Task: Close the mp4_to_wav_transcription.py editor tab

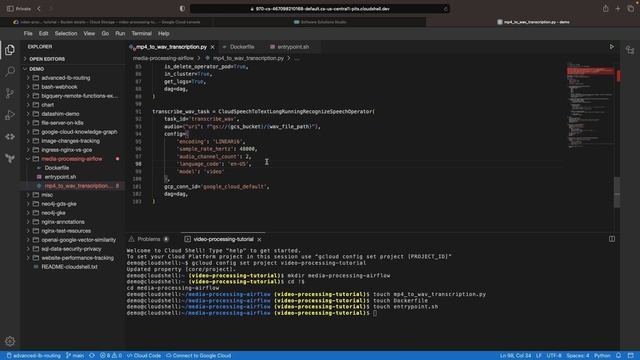Action: point(213,47)
